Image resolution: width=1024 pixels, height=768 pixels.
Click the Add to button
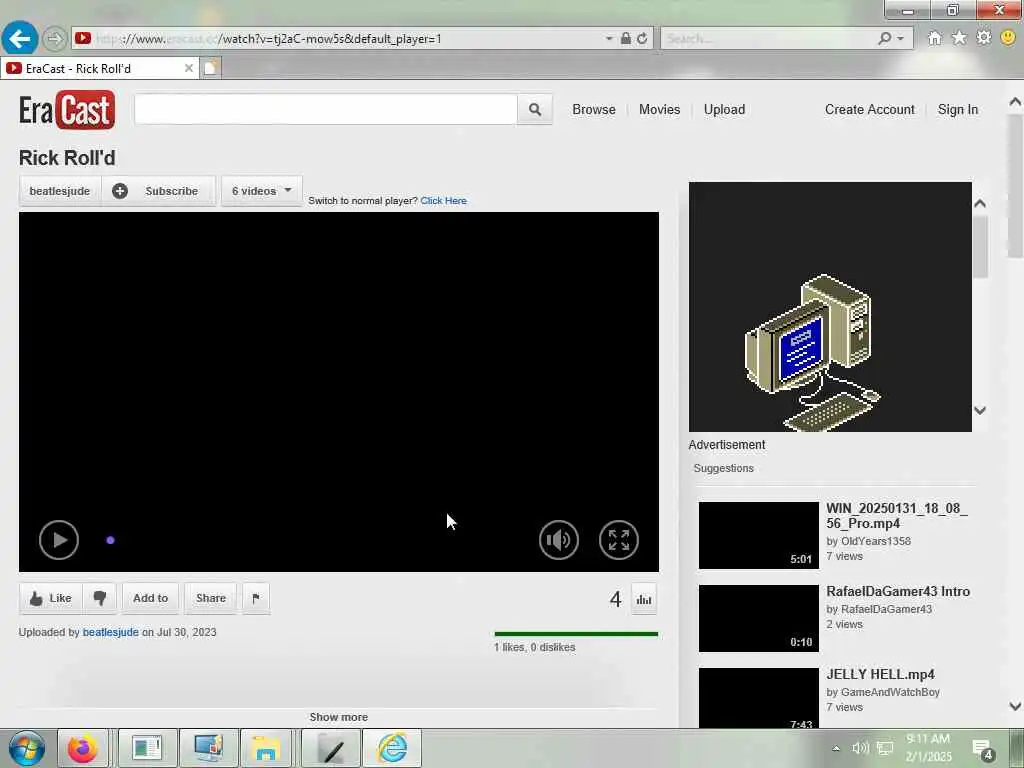150,598
